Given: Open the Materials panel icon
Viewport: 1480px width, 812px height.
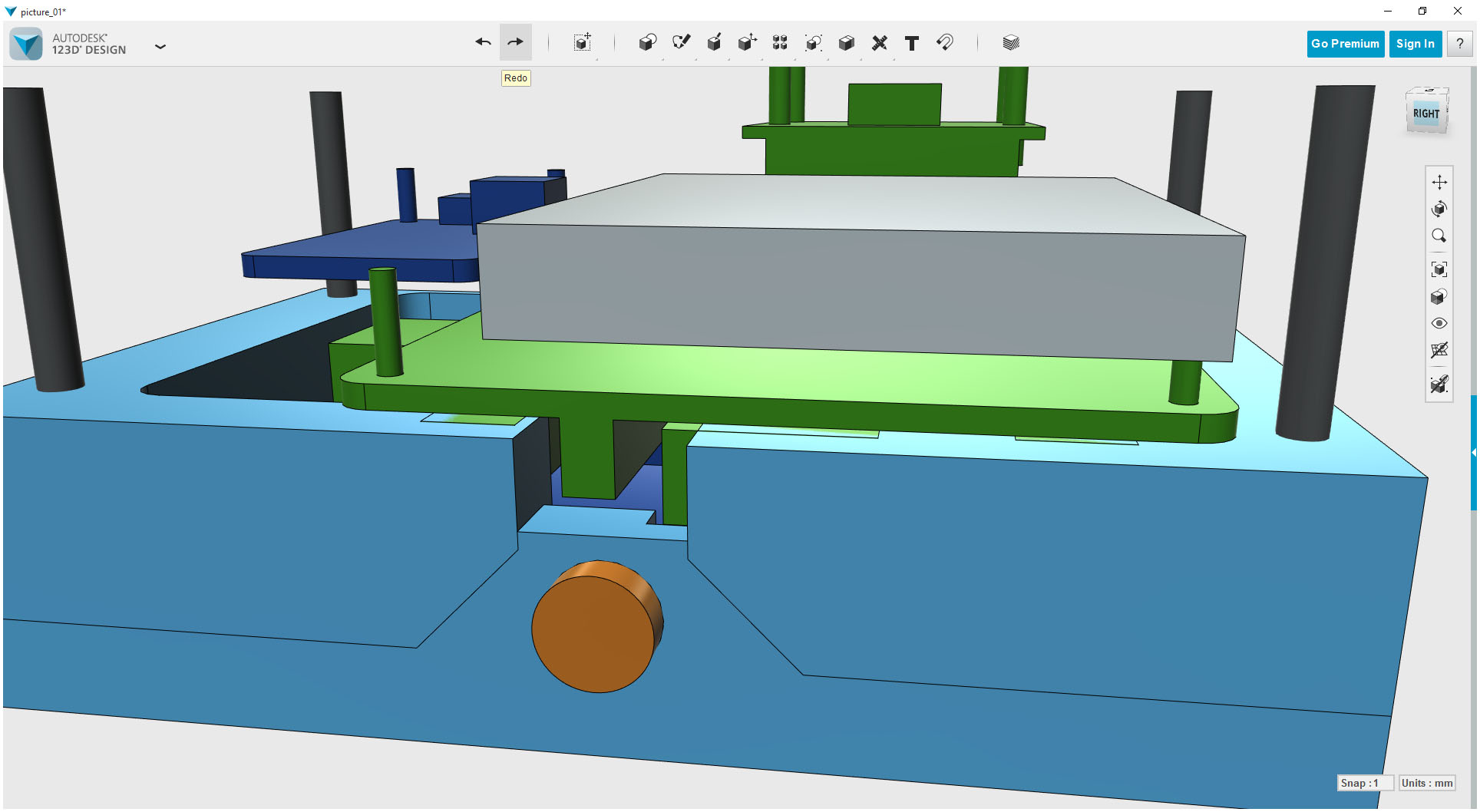Looking at the screenshot, I should click(x=1010, y=43).
